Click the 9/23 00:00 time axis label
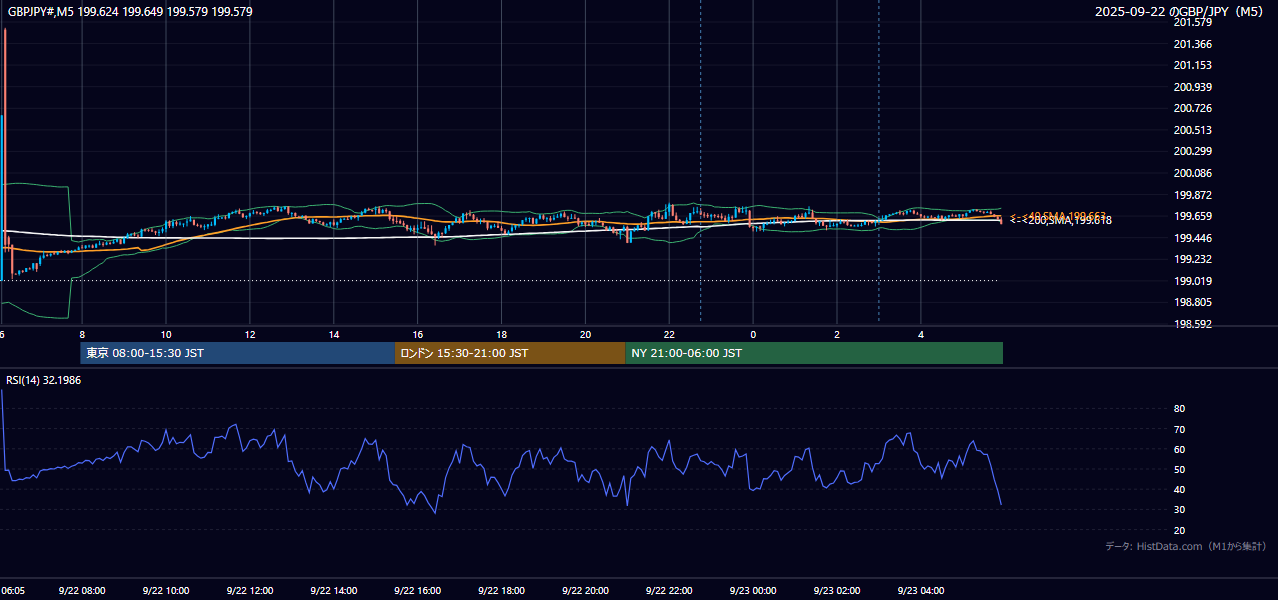 pos(754,591)
